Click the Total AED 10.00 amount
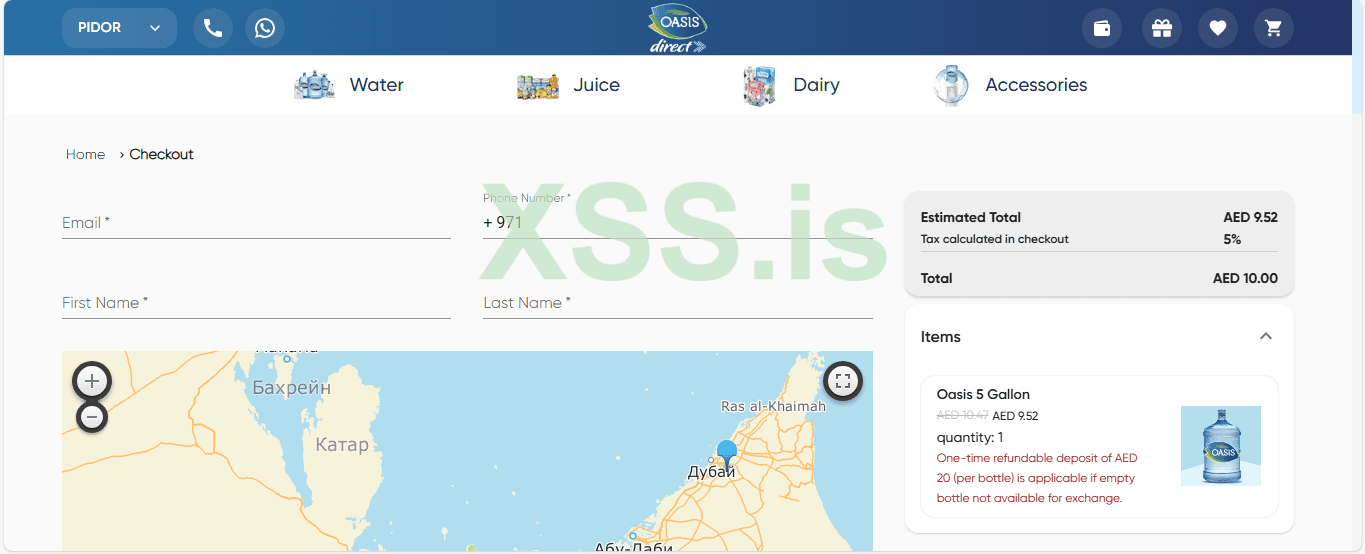This screenshot has height=554, width=1365. click(1245, 278)
